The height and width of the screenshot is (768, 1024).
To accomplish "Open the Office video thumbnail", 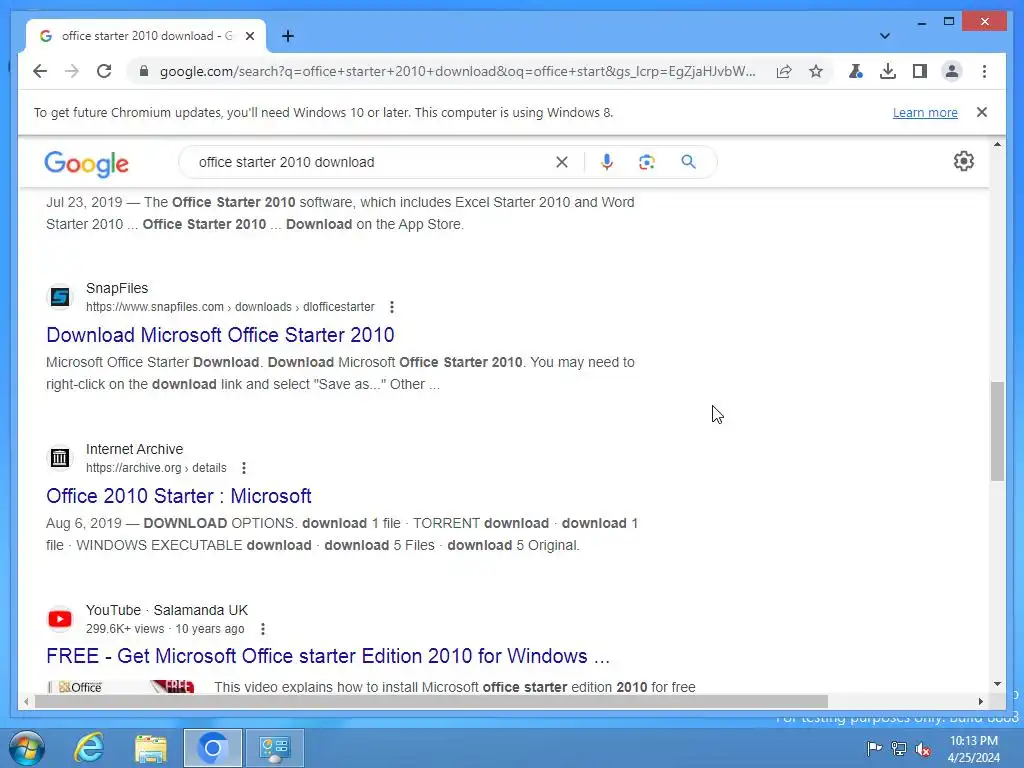I will pyautogui.click(x=122, y=686).
